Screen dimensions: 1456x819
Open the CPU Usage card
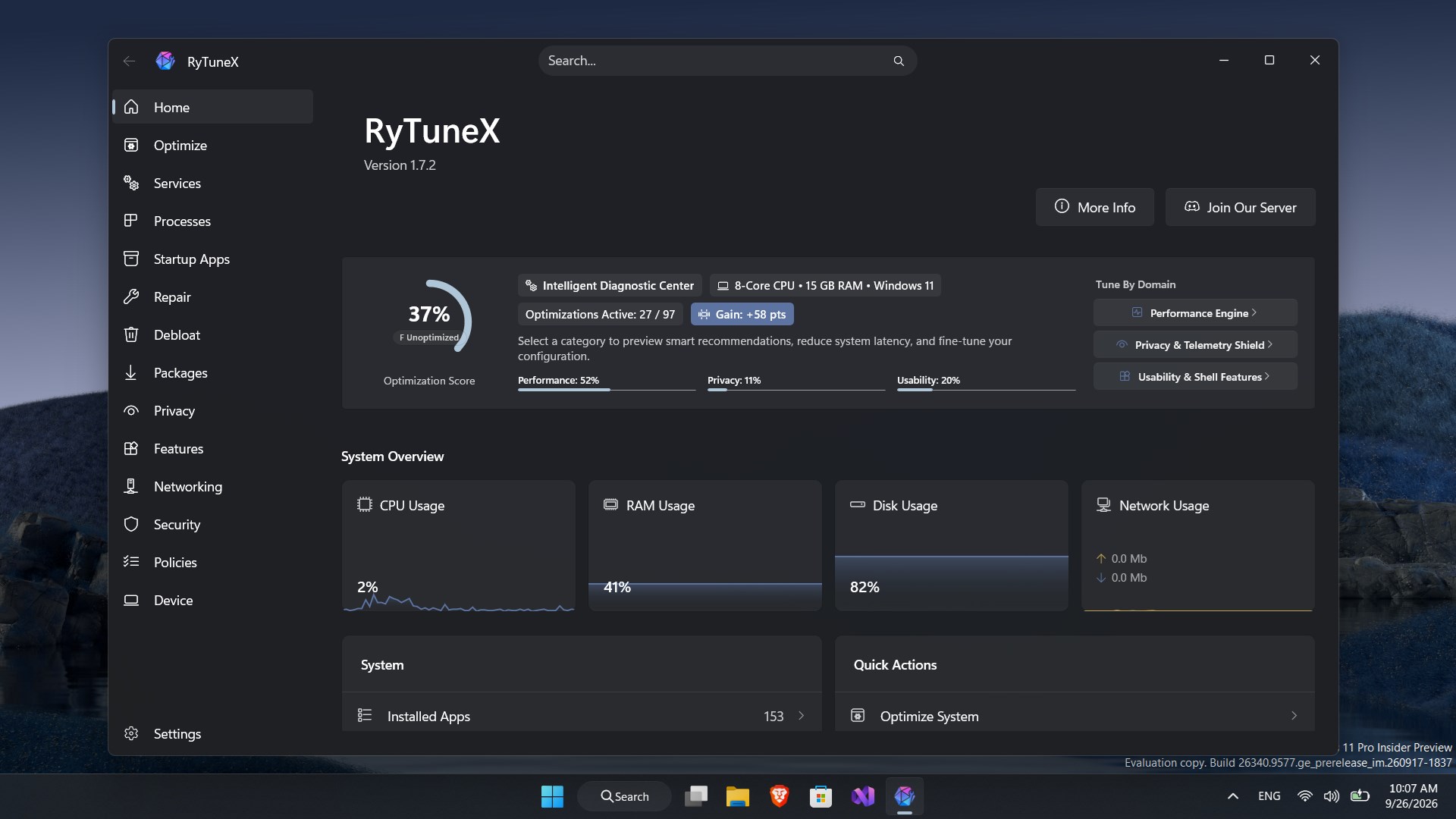pyautogui.click(x=458, y=545)
